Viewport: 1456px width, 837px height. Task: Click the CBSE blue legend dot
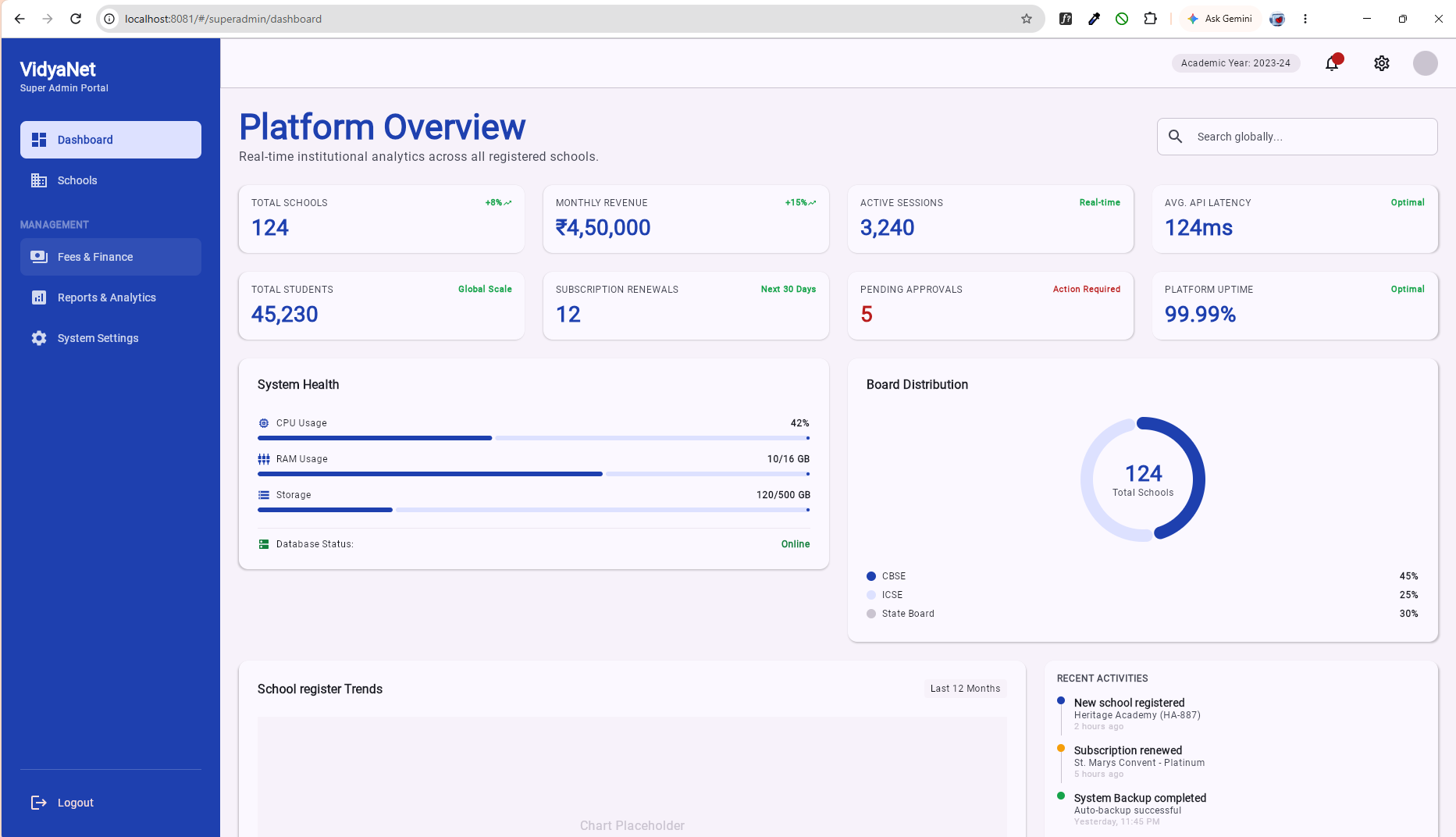(871, 576)
